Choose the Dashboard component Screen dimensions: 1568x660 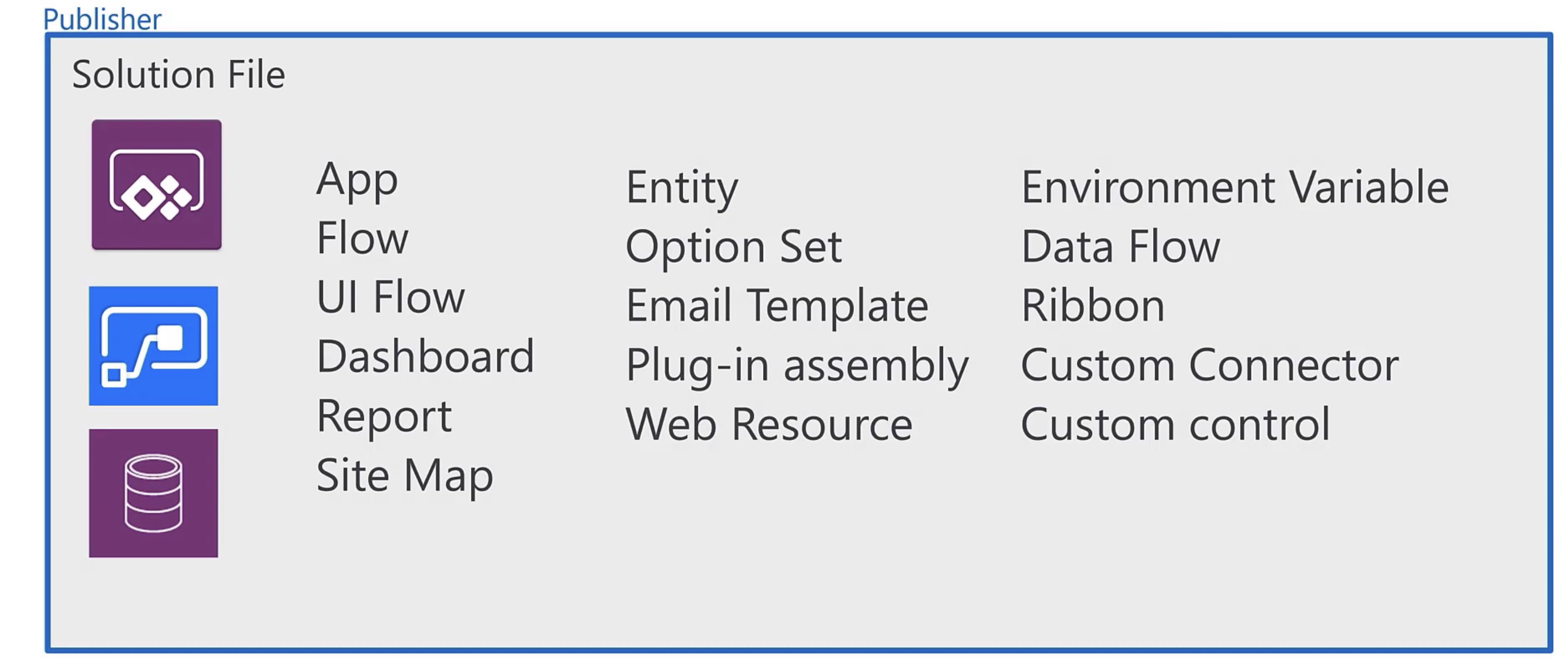(425, 357)
